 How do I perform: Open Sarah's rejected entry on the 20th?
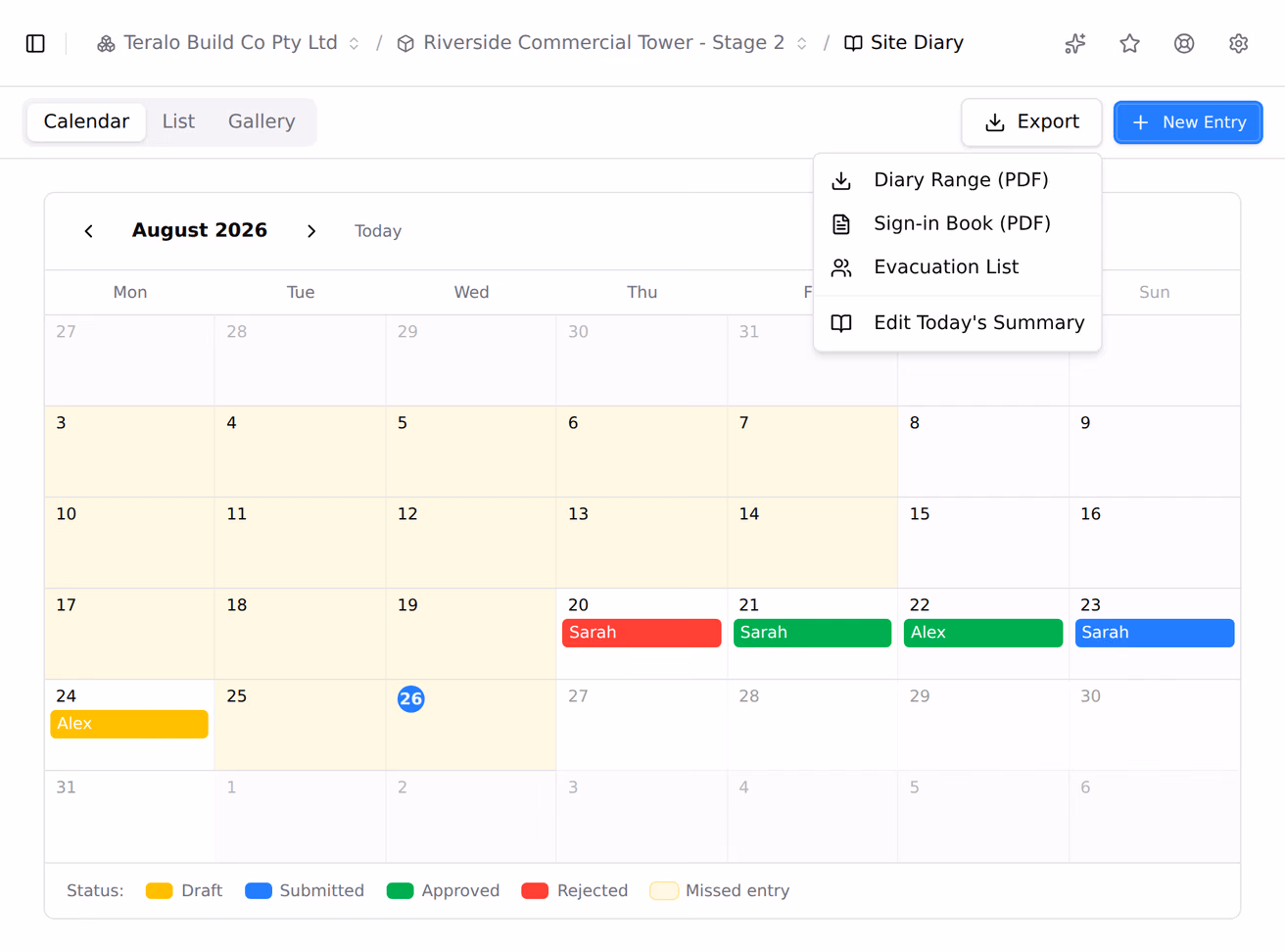pyautogui.click(x=642, y=633)
